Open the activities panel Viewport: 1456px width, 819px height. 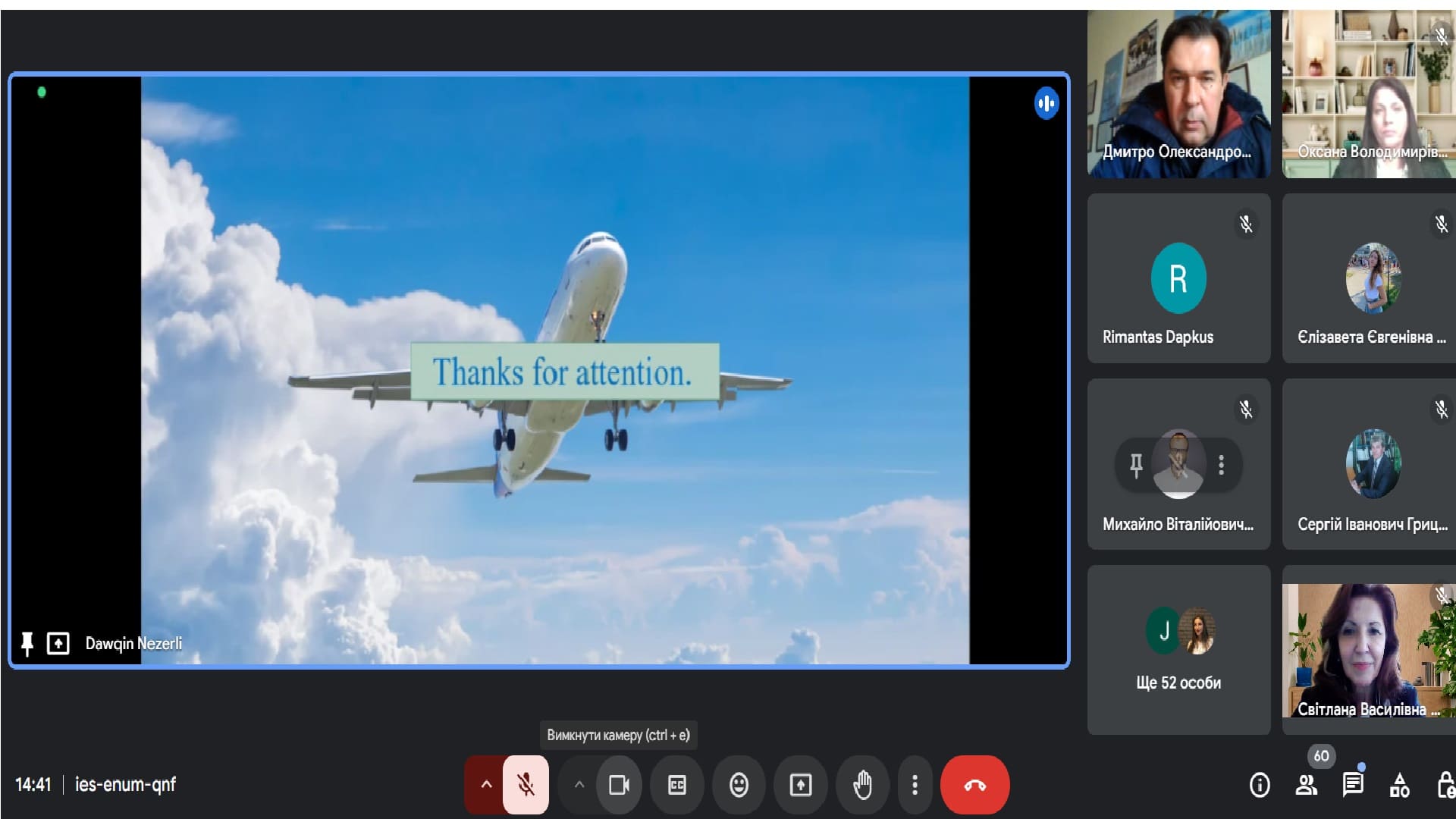point(1400,785)
